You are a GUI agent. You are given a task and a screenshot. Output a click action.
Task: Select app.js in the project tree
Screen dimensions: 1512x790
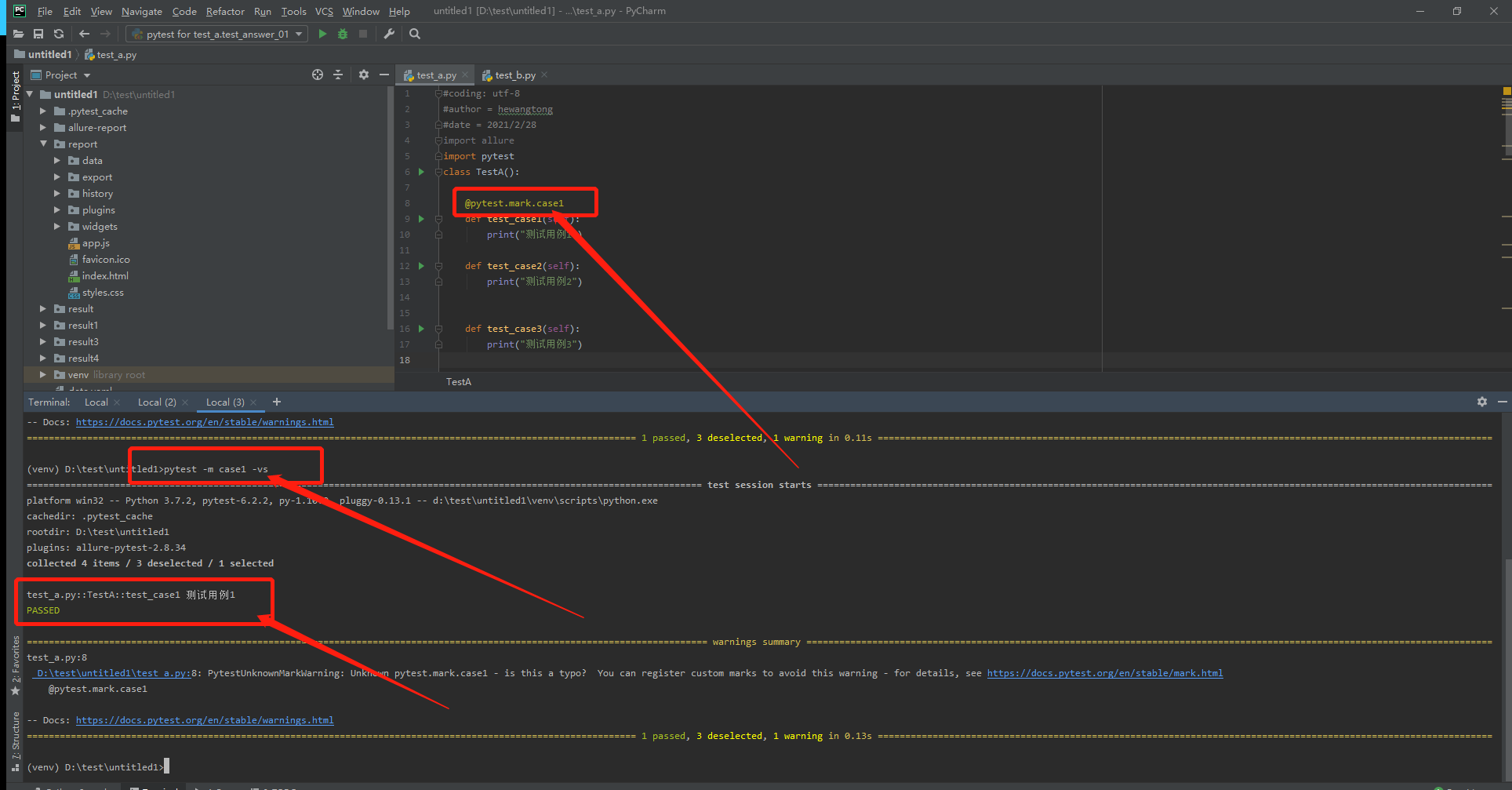pos(96,243)
